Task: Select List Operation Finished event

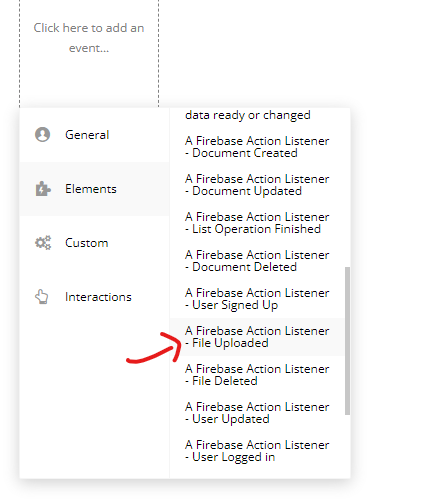Action: [257, 223]
